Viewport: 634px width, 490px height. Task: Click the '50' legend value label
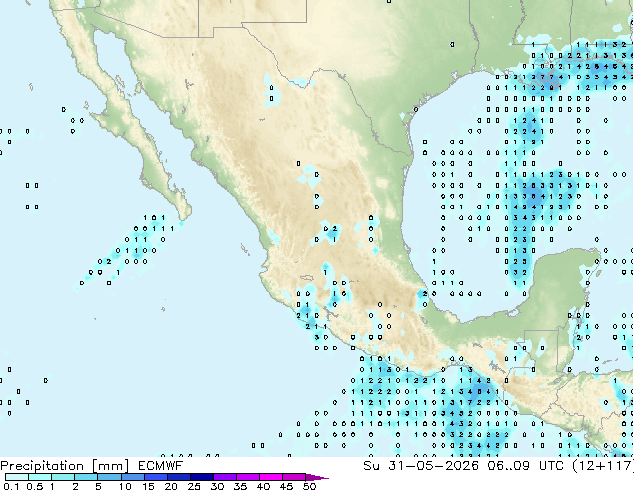pos(309,486)
